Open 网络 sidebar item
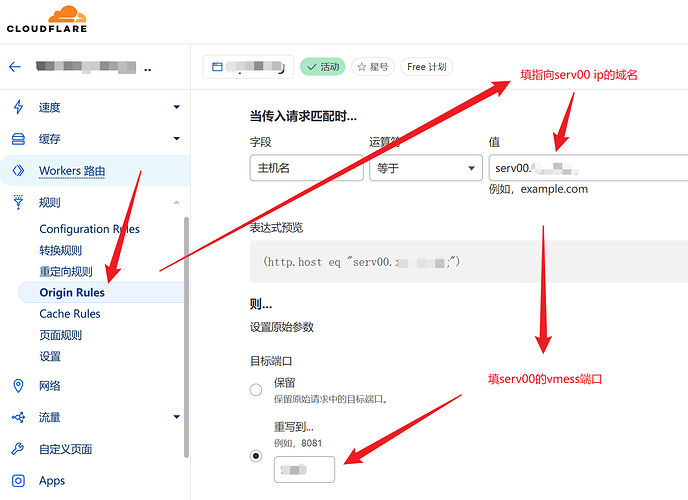This screenshot has height=500, width=688. tap(50, 386)
